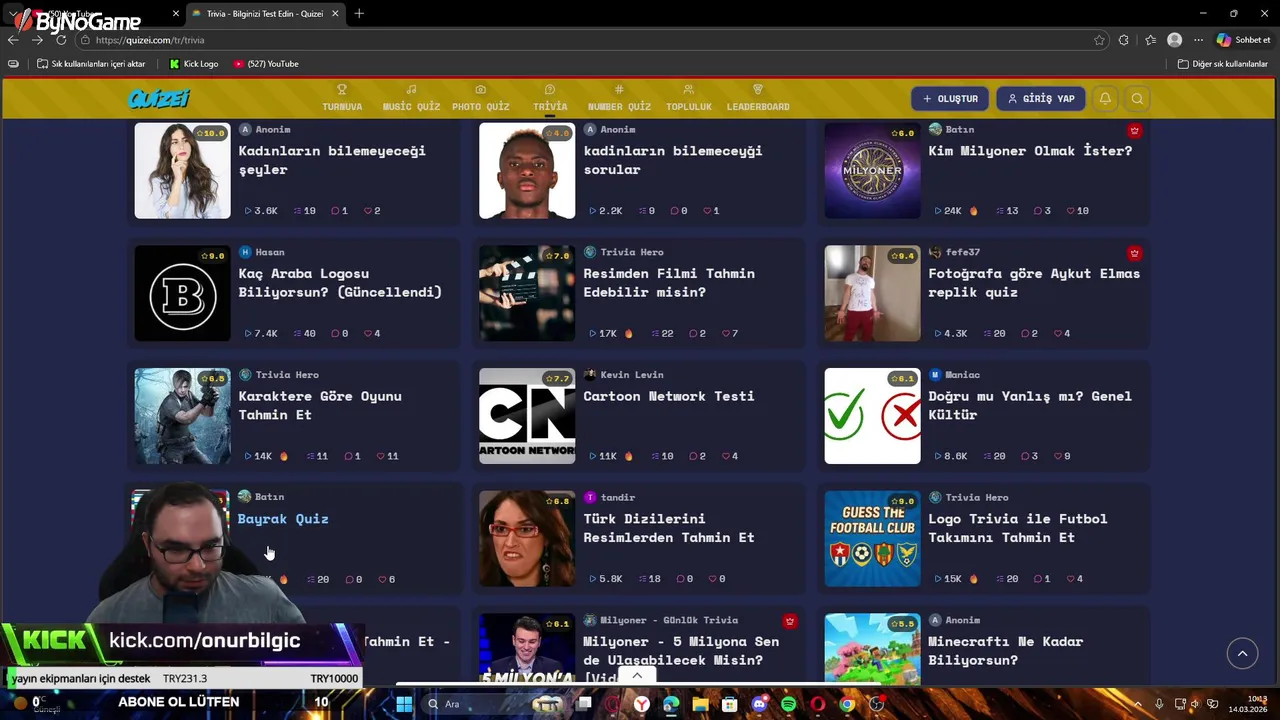Open 'Kadınların bilemeyeceği şeyler' quiz
Viewport: 1280px width, 720px height.
pos(332,160)
